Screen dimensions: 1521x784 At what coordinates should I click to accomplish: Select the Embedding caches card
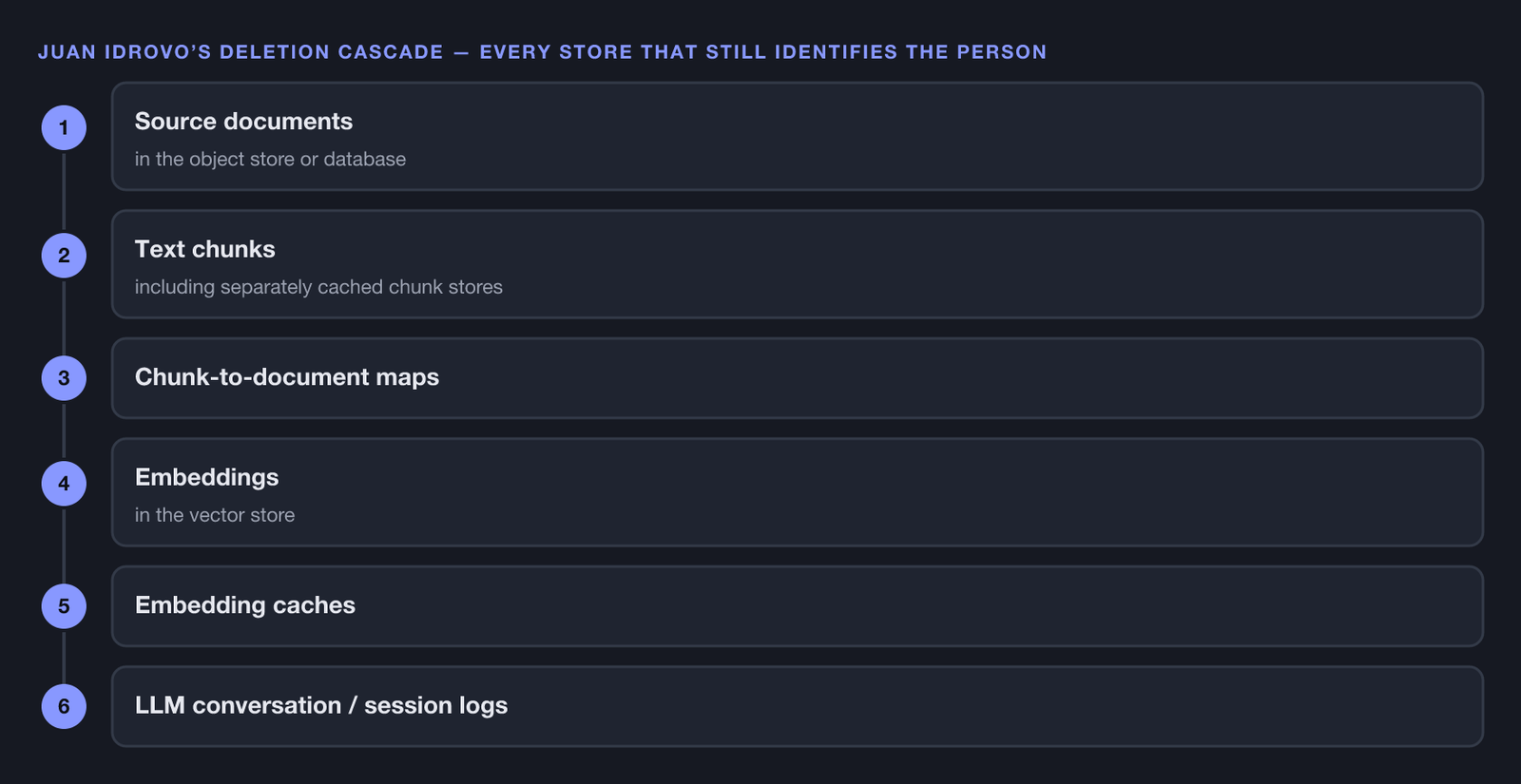point(798,606)
